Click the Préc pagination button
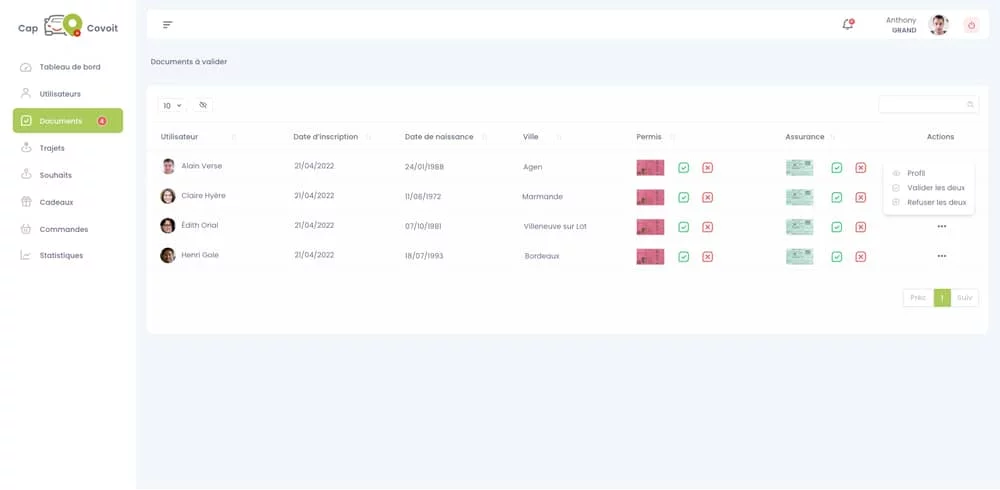 (x=918, y=298)
